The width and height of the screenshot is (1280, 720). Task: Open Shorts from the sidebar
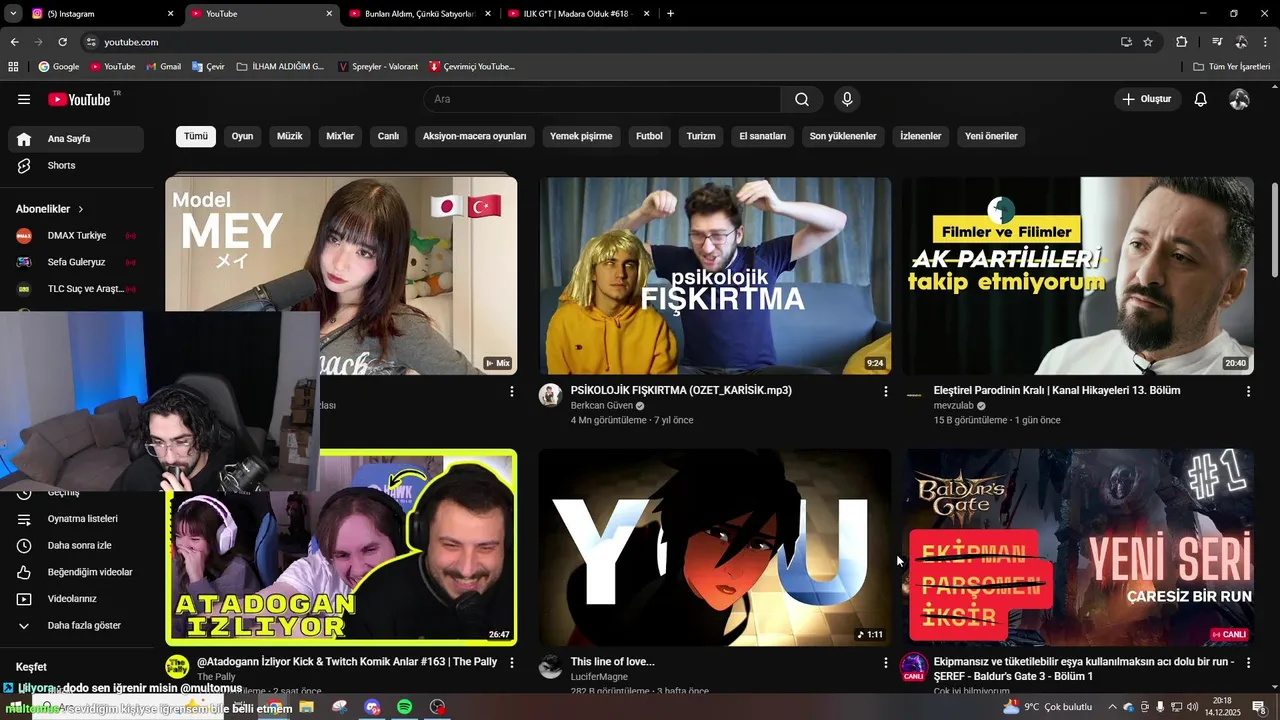pos(76,165)
